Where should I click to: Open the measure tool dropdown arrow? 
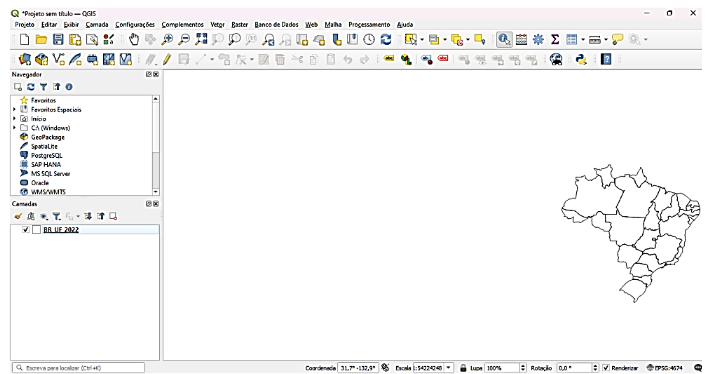605,40
